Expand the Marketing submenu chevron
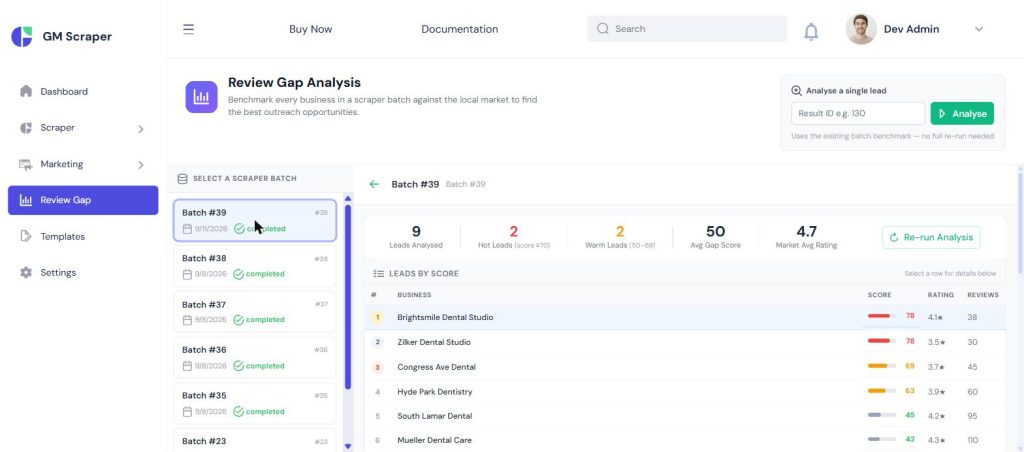This screenshot has width=1024, height=452. [x=140, y=165]
